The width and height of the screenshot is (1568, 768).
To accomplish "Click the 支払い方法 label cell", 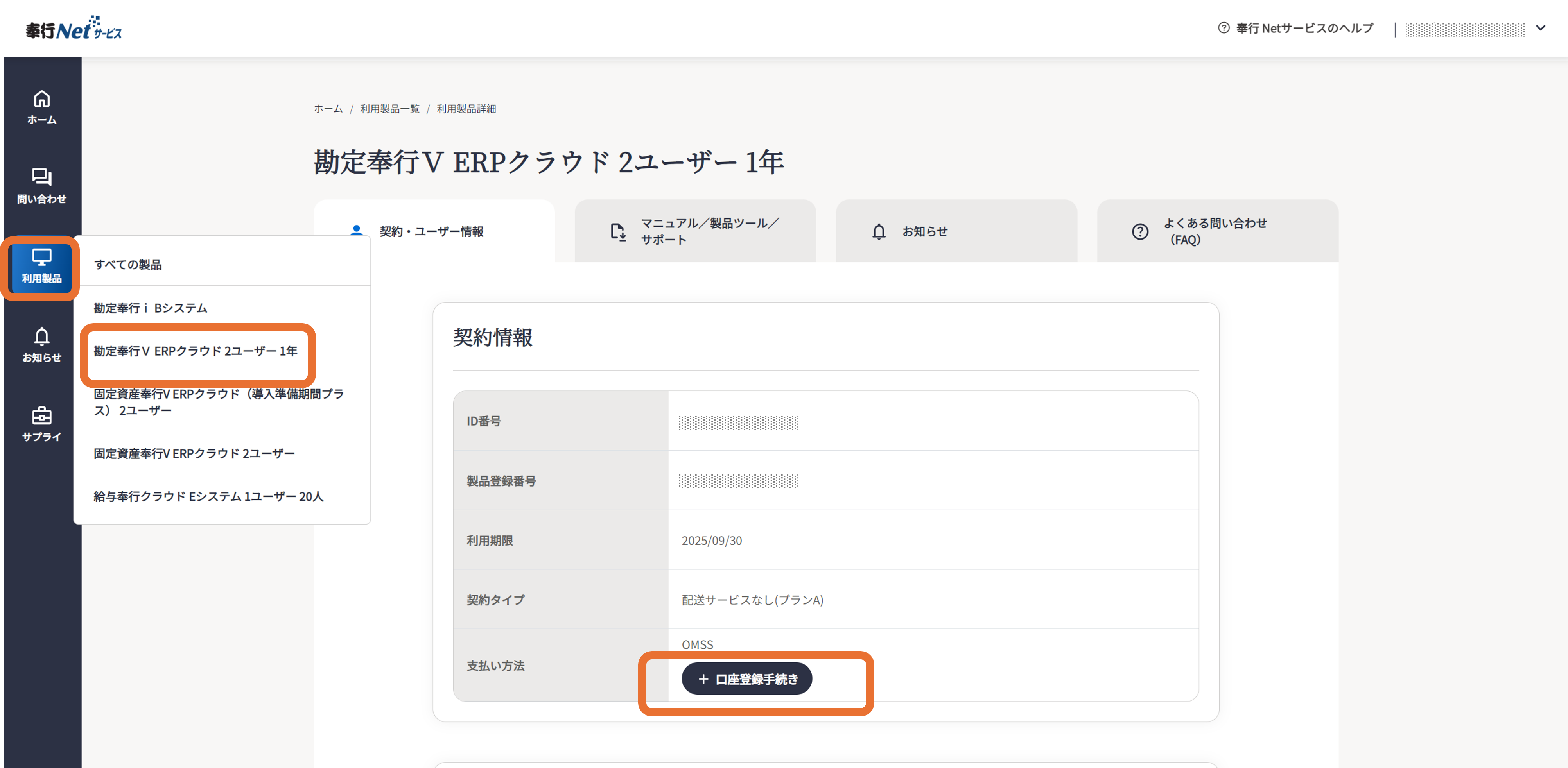I will click(561, 666).
